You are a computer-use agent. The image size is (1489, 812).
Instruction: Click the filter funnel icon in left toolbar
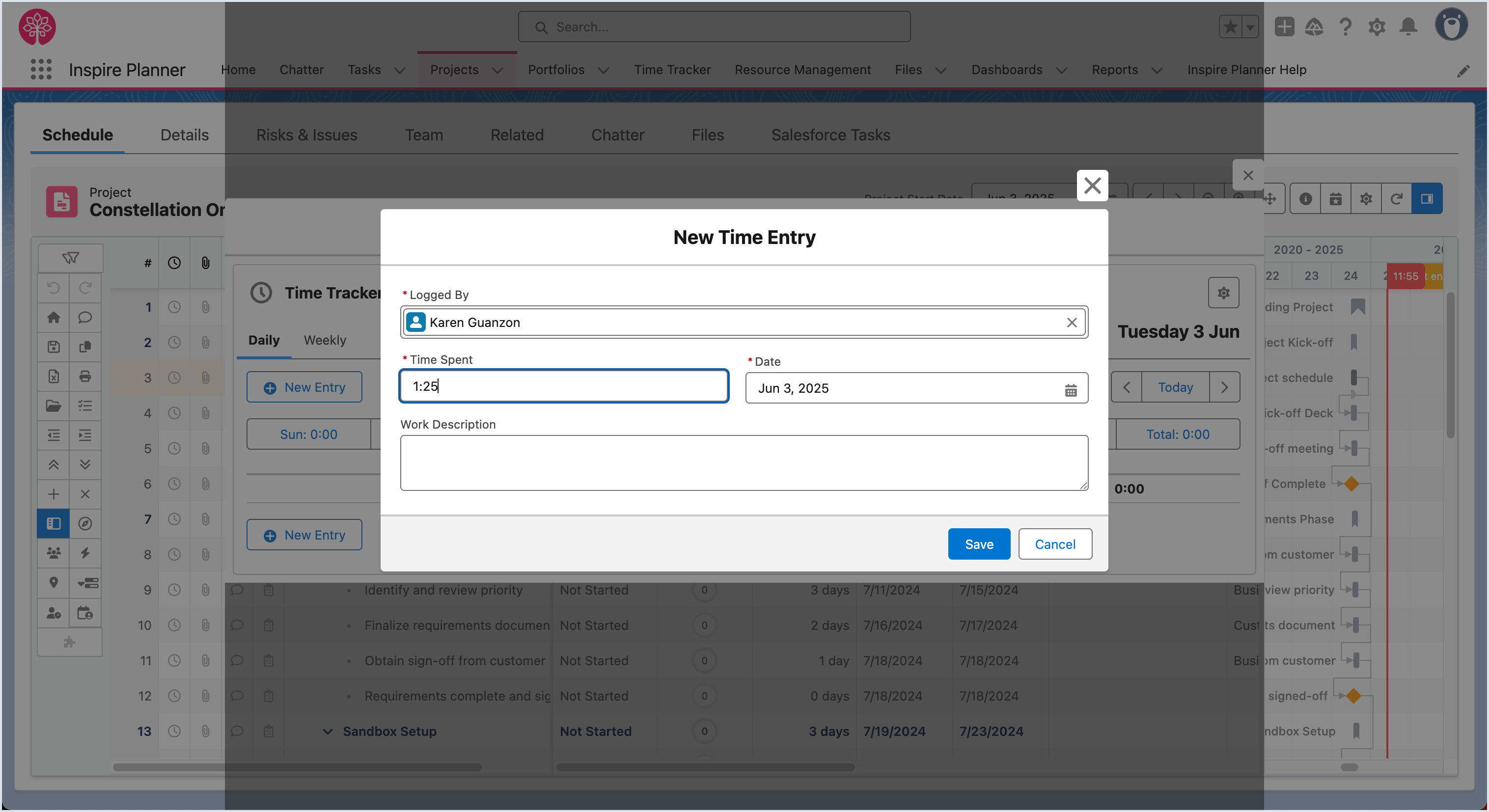pyautogui.click(x=71, y=258)
